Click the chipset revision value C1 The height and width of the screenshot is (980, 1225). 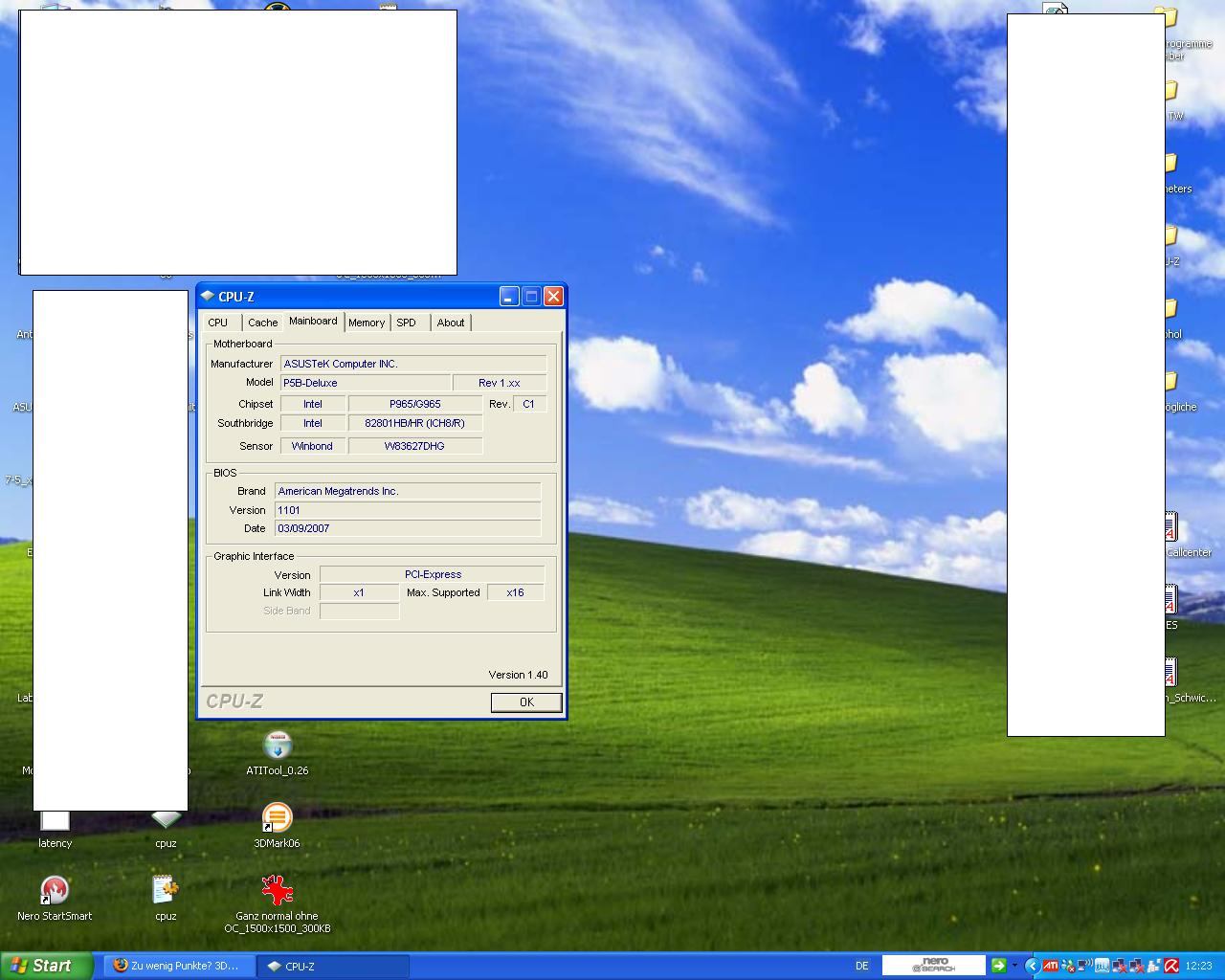coord(529,404)
